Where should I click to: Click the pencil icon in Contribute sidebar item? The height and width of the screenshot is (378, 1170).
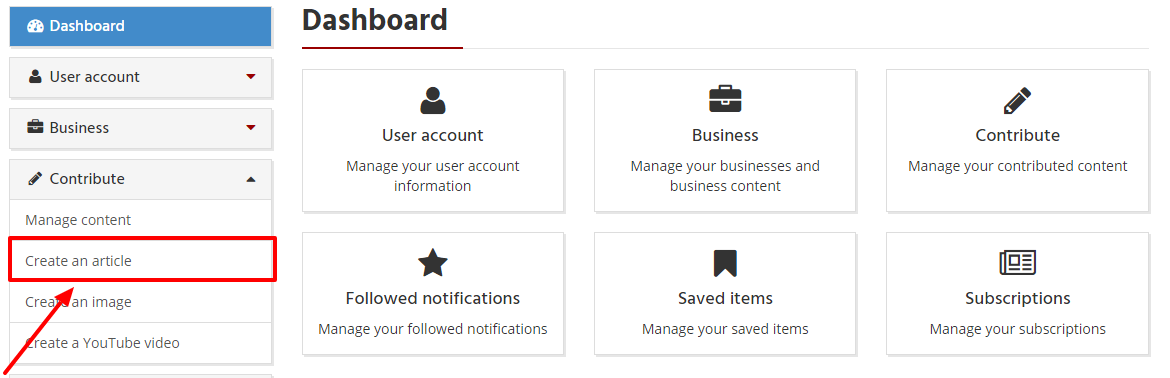point(35,179)
